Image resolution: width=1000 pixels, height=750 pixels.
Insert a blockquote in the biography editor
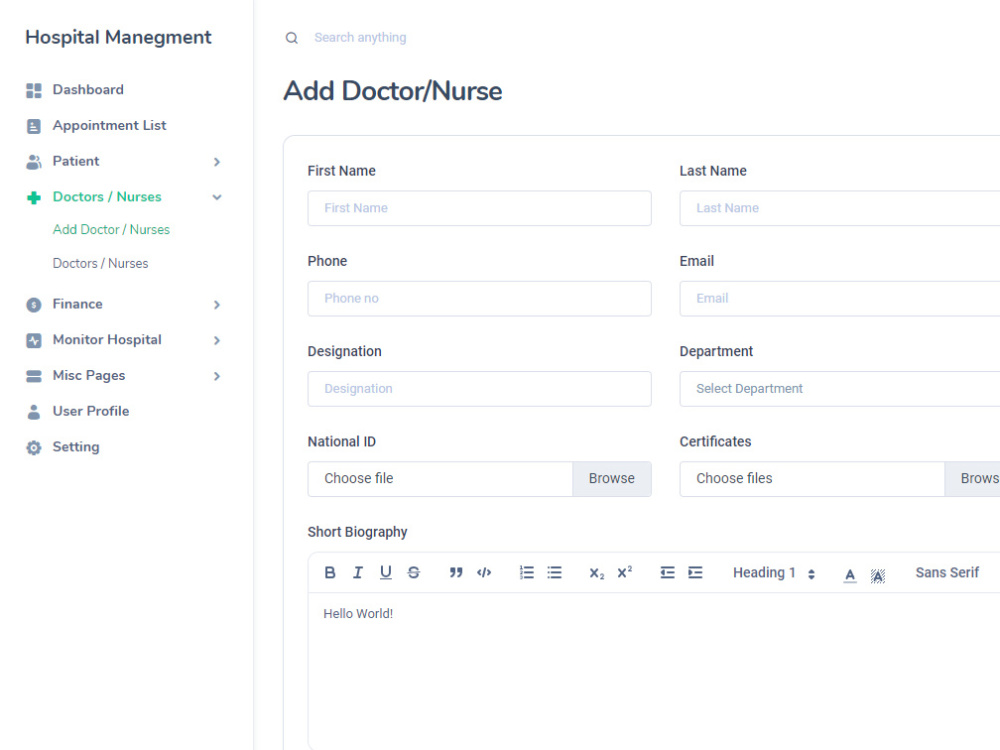[455, 572]
